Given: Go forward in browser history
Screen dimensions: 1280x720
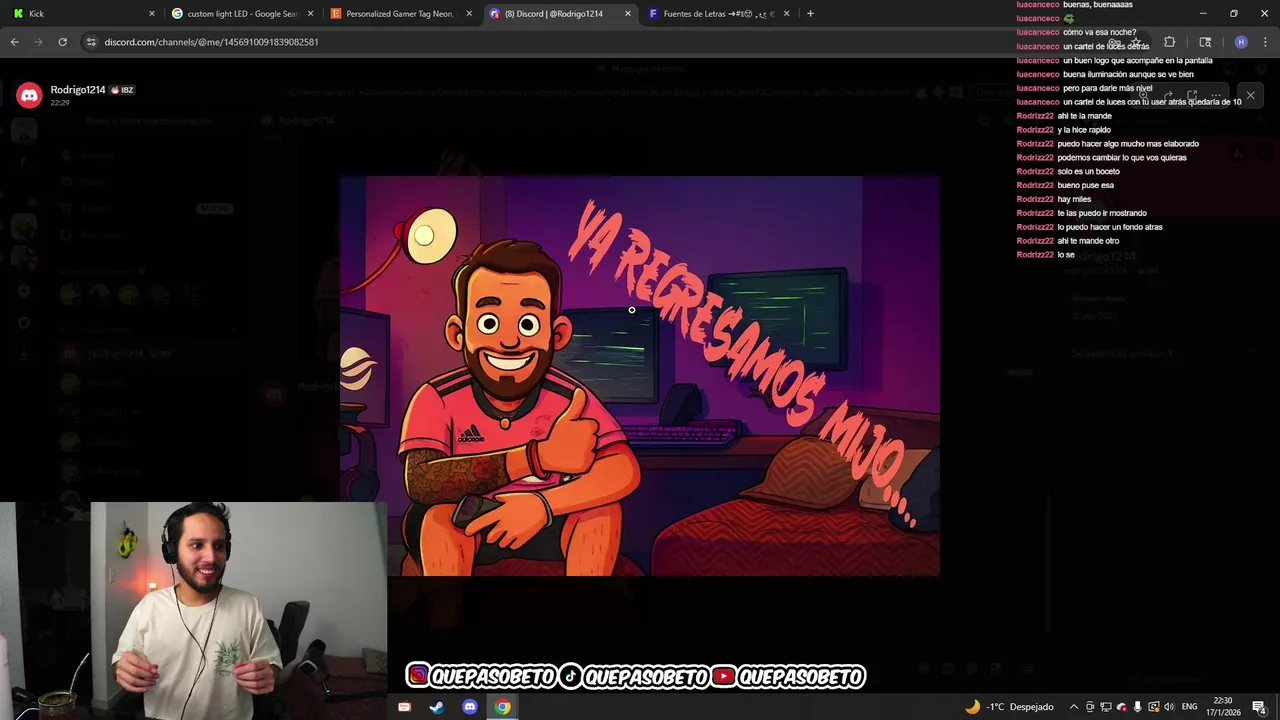Looking at the screenshot, I should pos(38,42).
